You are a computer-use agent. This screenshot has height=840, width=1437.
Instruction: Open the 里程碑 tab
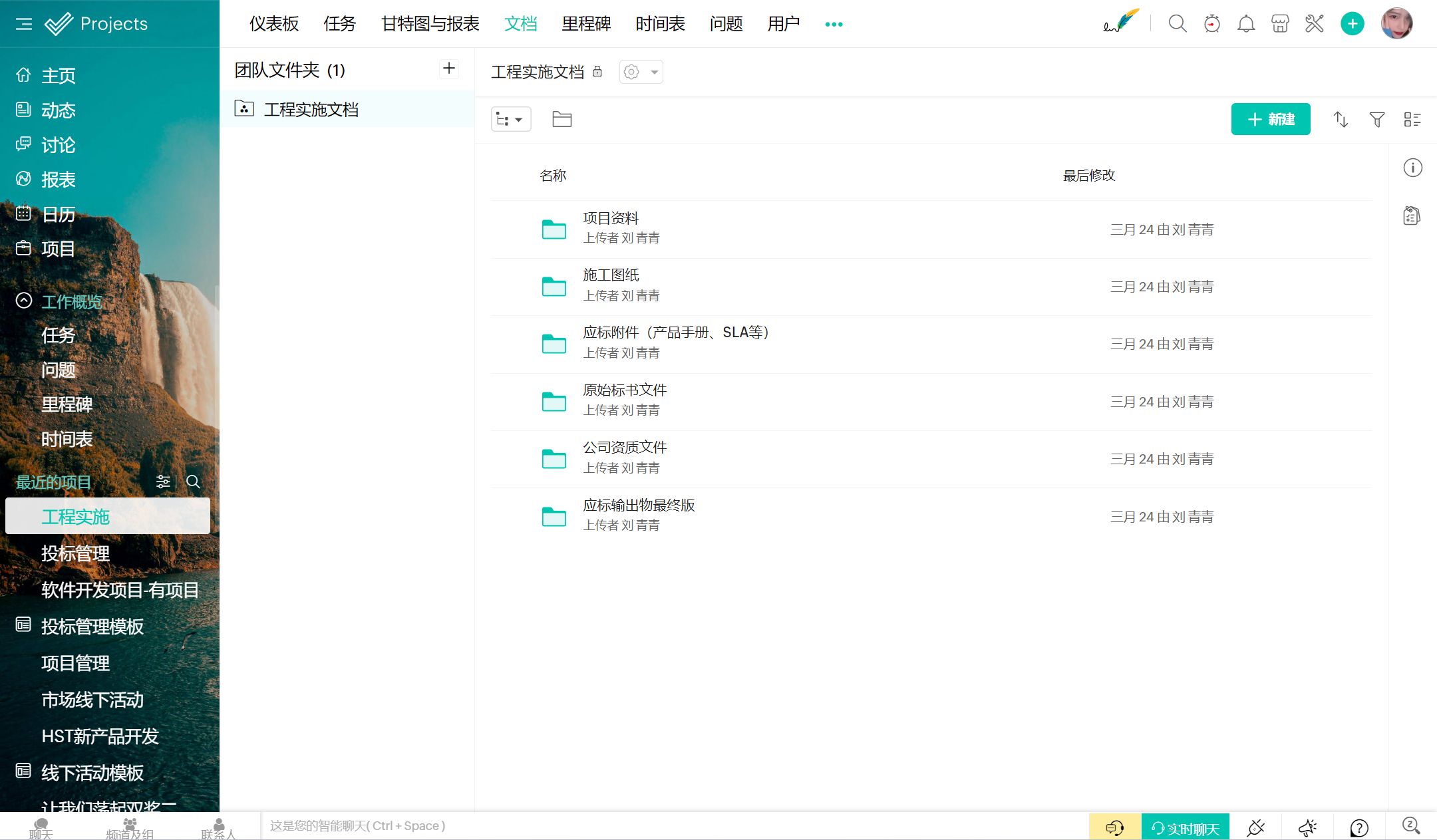585,24
